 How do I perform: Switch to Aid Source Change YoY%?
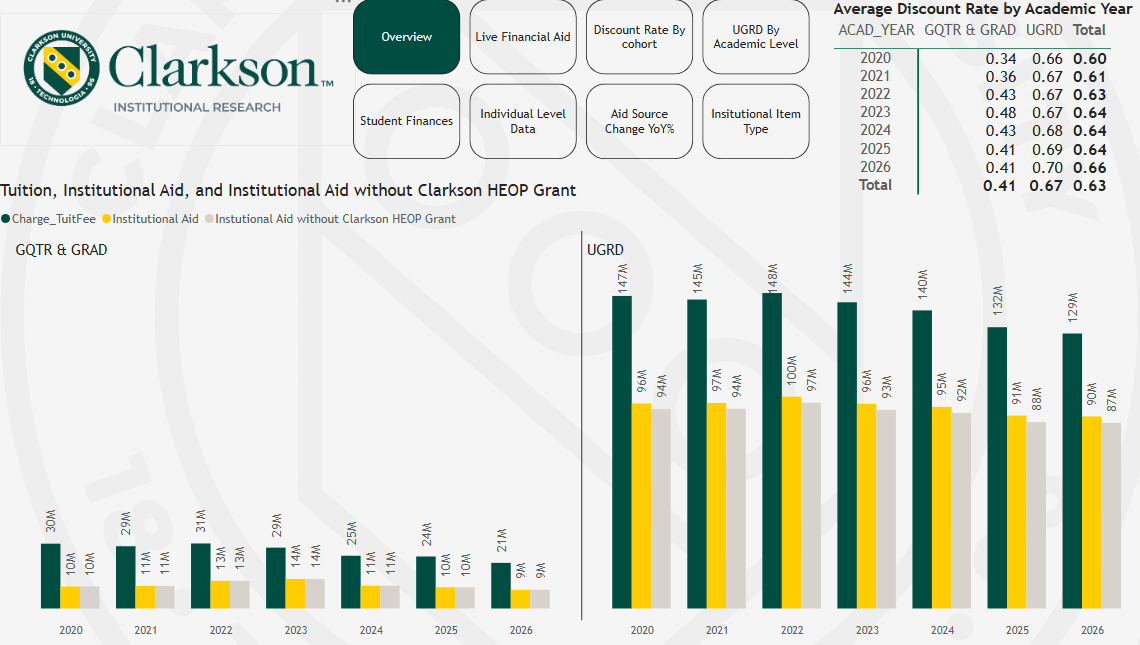[x=639, y=121]
